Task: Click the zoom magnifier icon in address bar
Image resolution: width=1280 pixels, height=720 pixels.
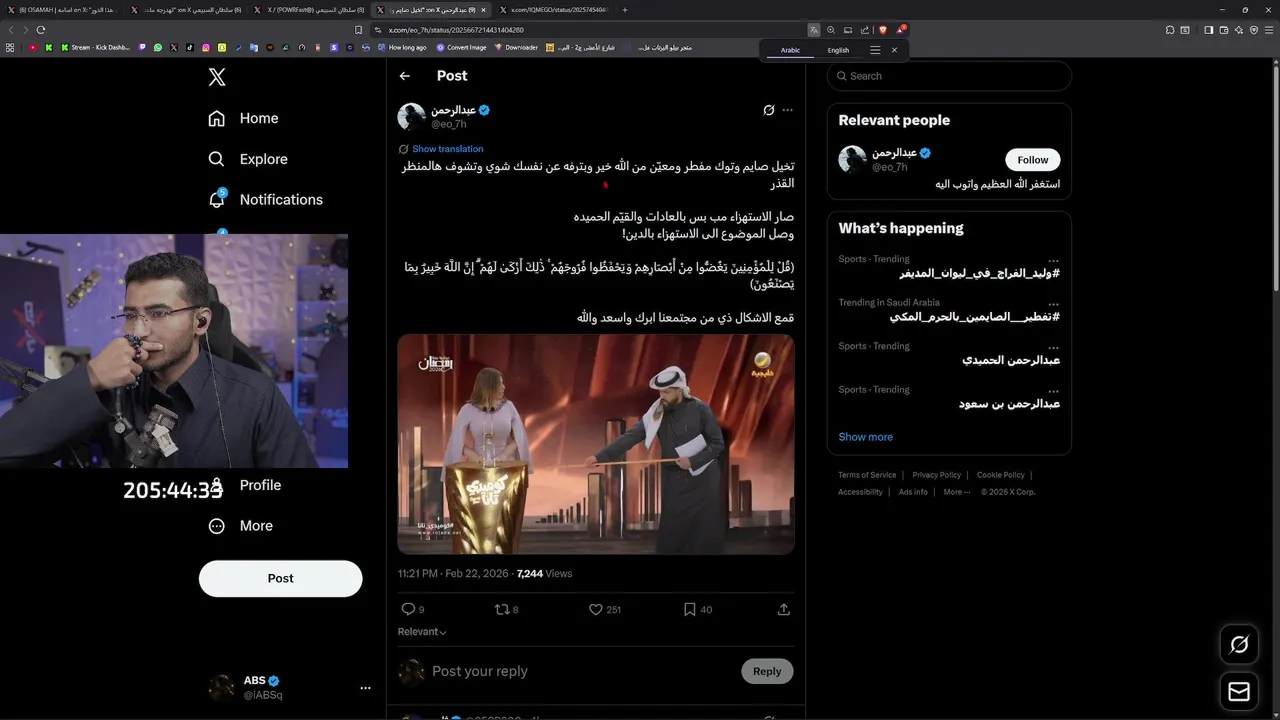Action: (x=831, y=30)
